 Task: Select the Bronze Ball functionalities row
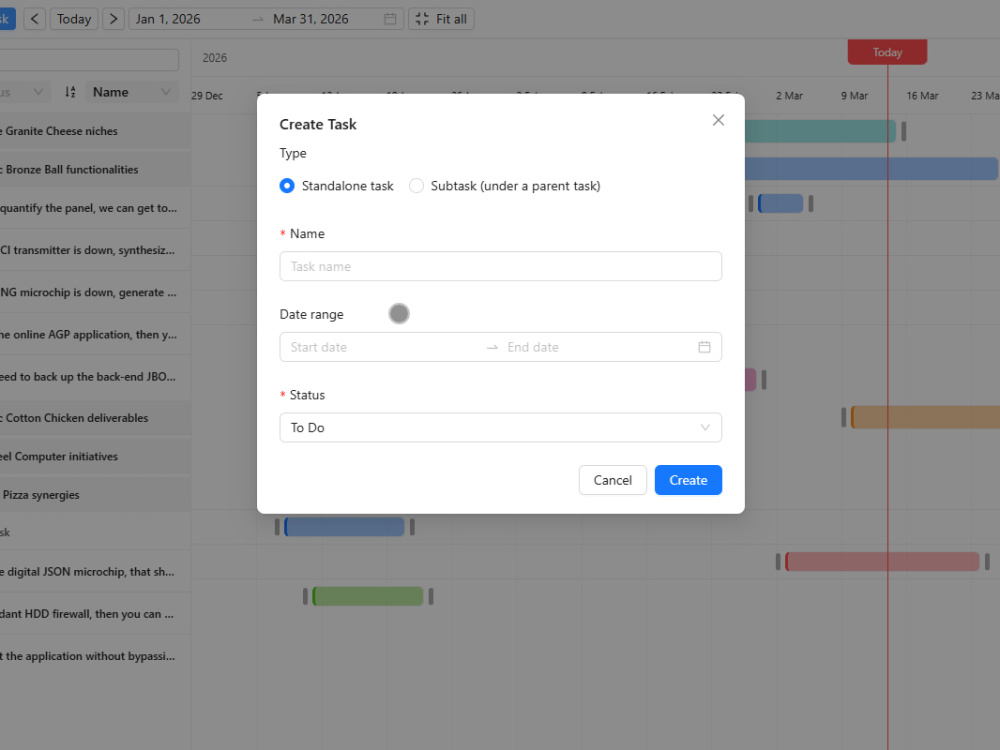coord(95,169)
